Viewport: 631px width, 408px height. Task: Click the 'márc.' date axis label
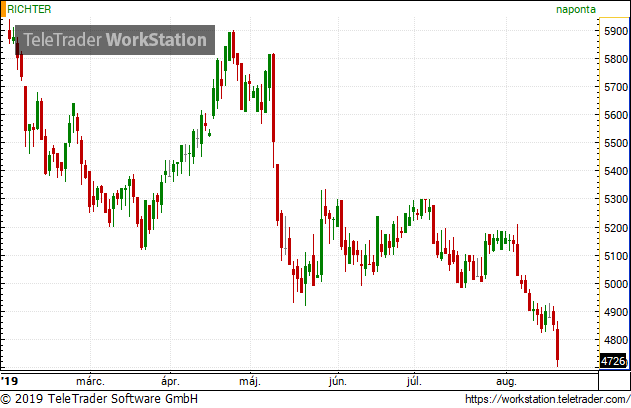click(x=90, y=381)
